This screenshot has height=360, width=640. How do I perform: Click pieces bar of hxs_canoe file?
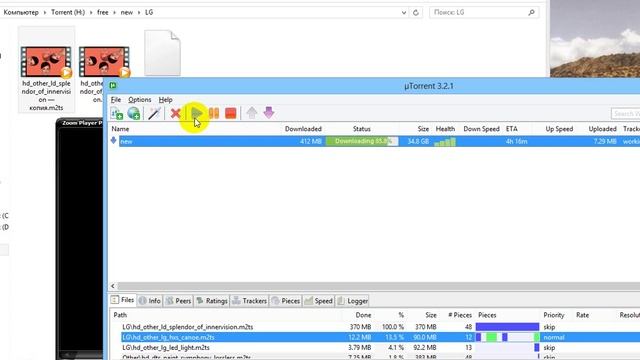point(507,337)
